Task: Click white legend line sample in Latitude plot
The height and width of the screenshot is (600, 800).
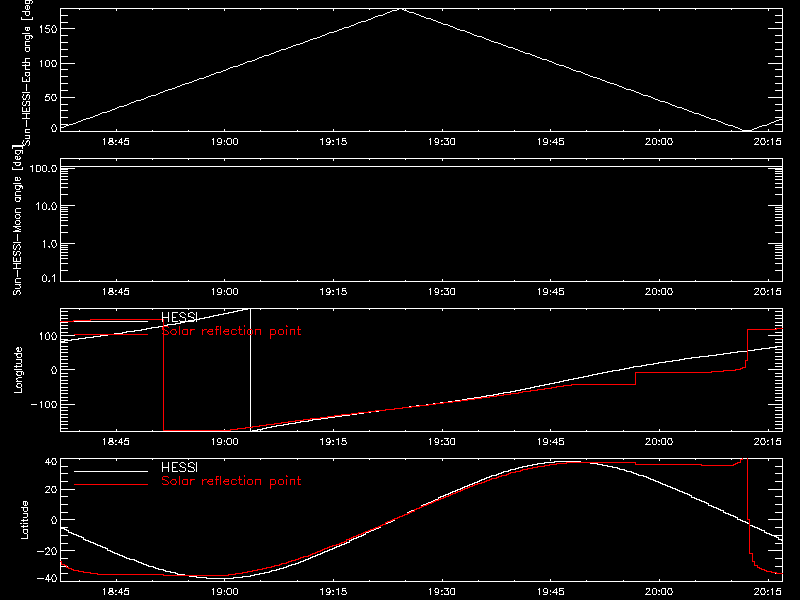Action: pyautogui.click(x=111, y=471)
